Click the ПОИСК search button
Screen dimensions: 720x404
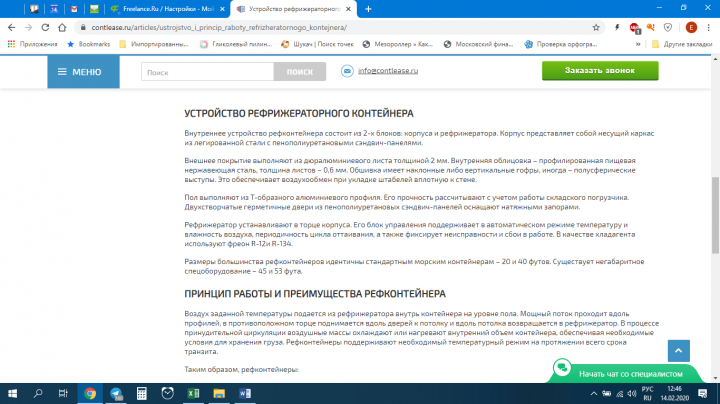(x=300, y=72)
